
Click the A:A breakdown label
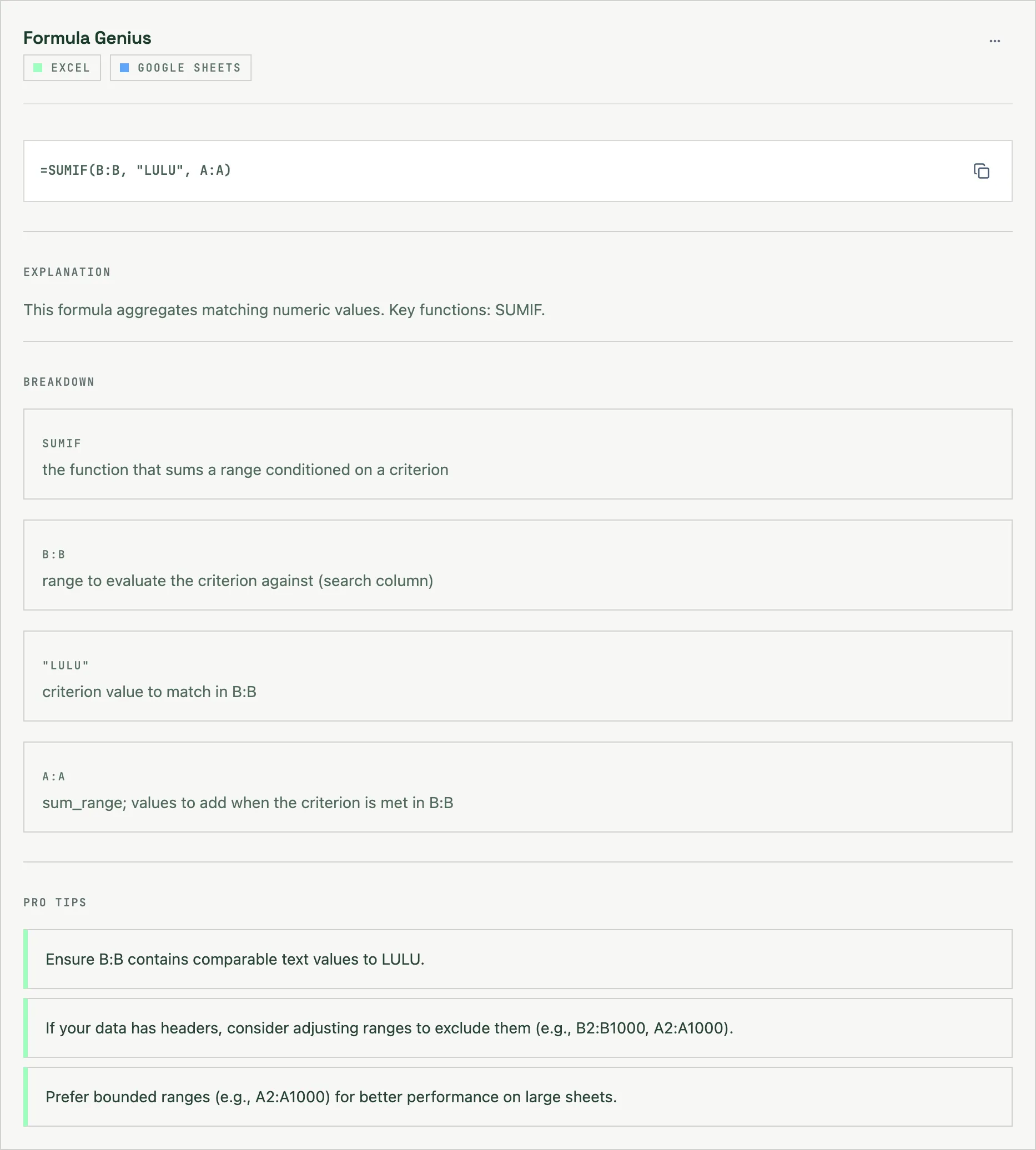54,776
